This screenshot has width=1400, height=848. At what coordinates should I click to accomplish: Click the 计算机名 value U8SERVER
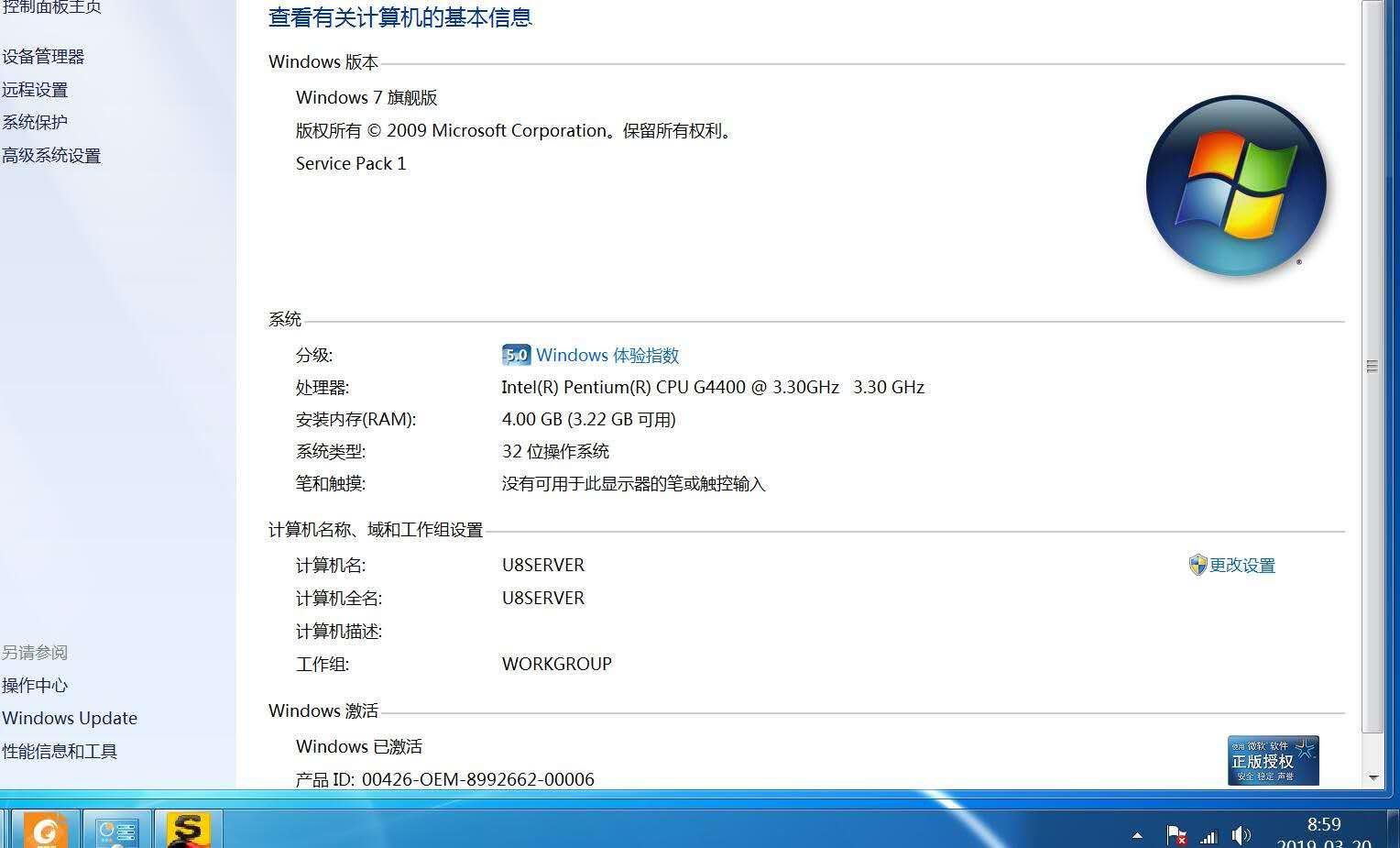[543, 566]
